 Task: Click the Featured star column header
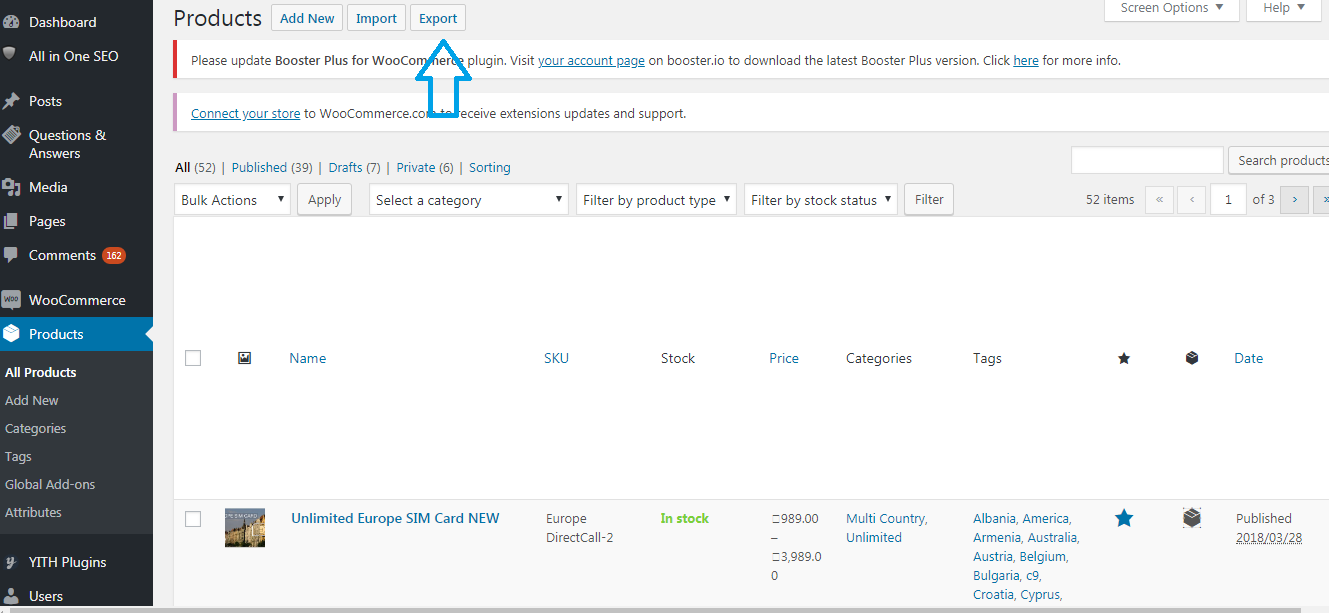coord(1124,358)
